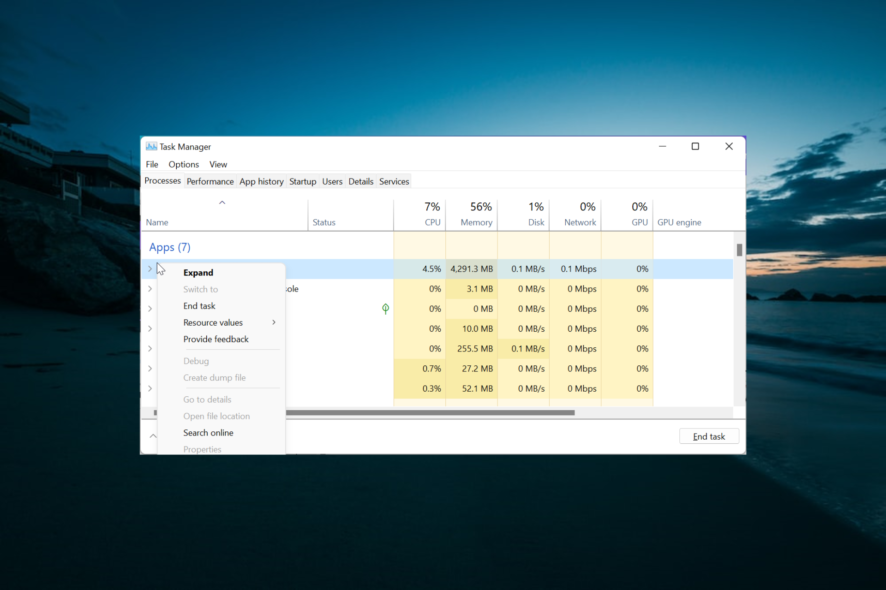The image size is (886, 590).
Task: Open the Resource values submenu arrow
Action: click(x=274, y=323)
